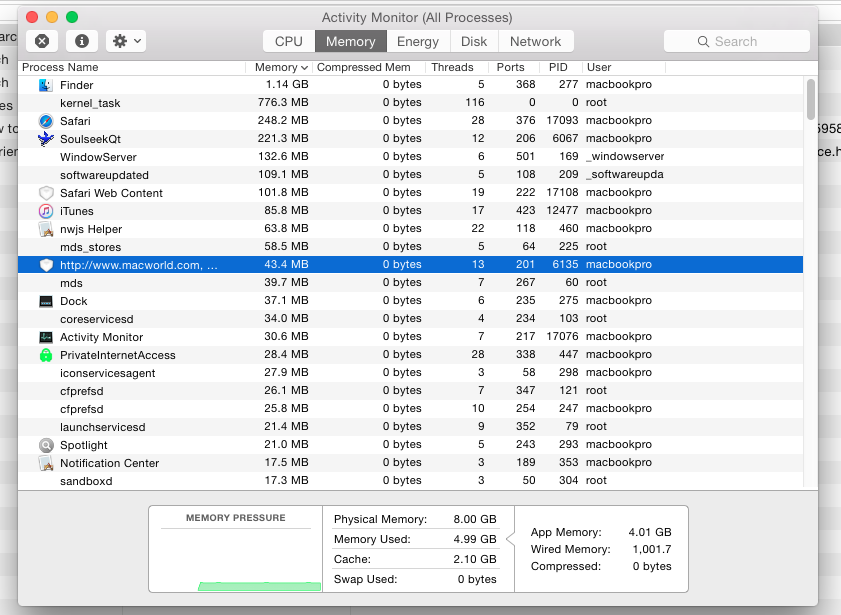Open the process Info inspector button
Viewport: 841px width, 615px height.
click(82, 41)
